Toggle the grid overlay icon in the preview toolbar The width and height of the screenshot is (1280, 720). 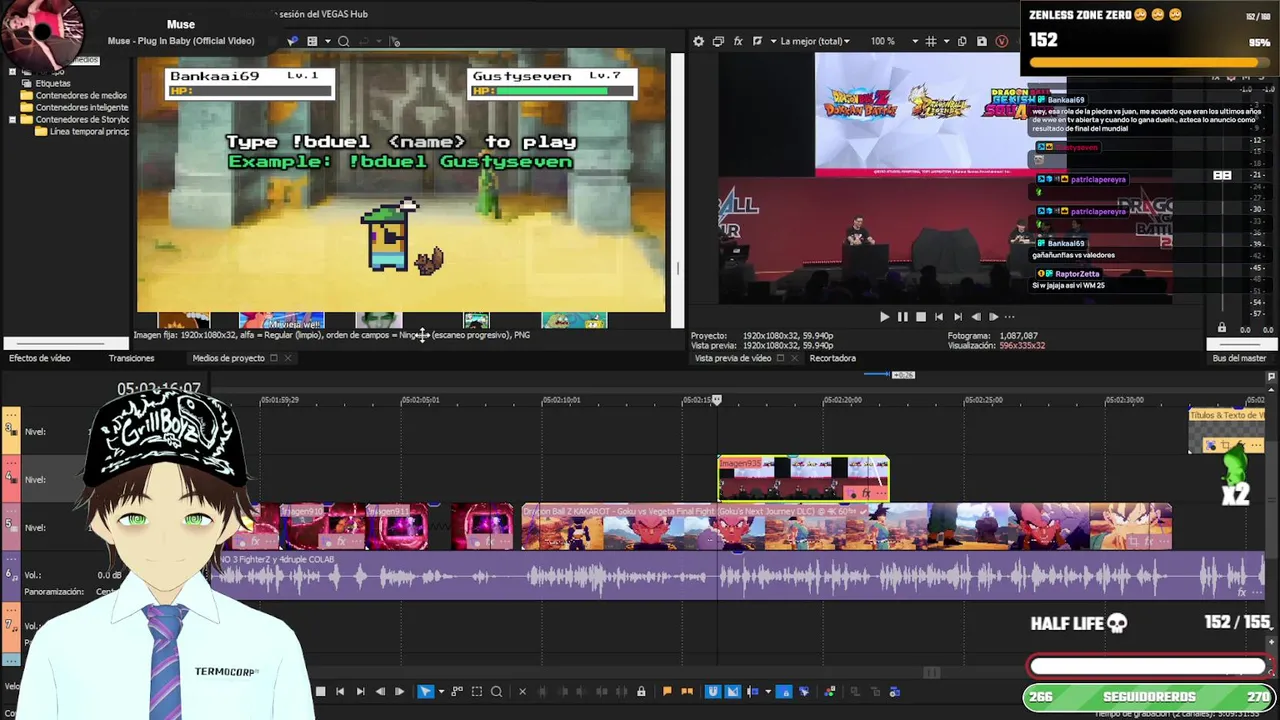(x=931, y=41)
